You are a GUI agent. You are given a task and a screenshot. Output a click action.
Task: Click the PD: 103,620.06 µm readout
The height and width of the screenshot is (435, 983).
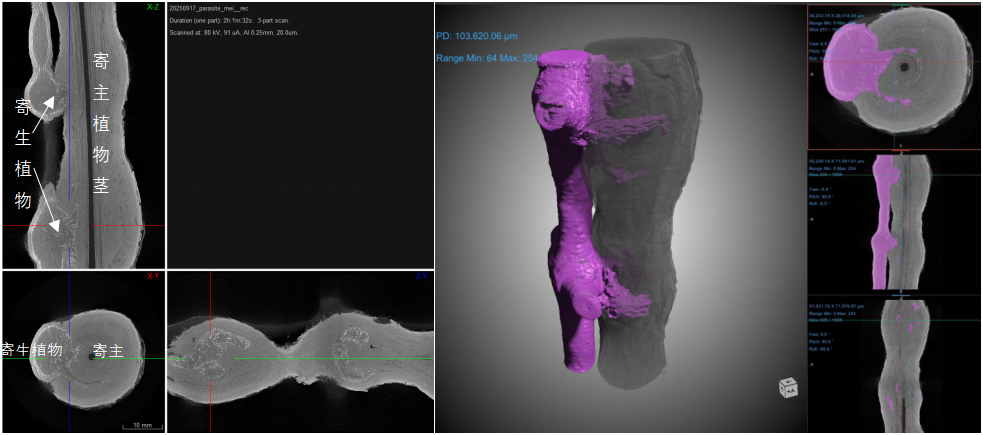pyautogui.click(x=488, y=36)
